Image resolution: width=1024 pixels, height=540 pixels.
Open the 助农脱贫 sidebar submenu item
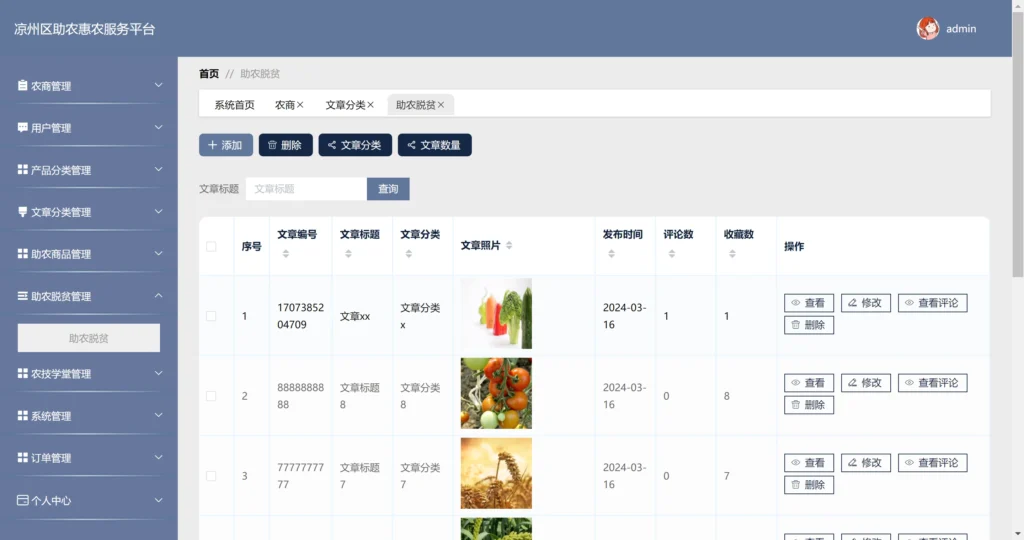[x=89, y=338]
